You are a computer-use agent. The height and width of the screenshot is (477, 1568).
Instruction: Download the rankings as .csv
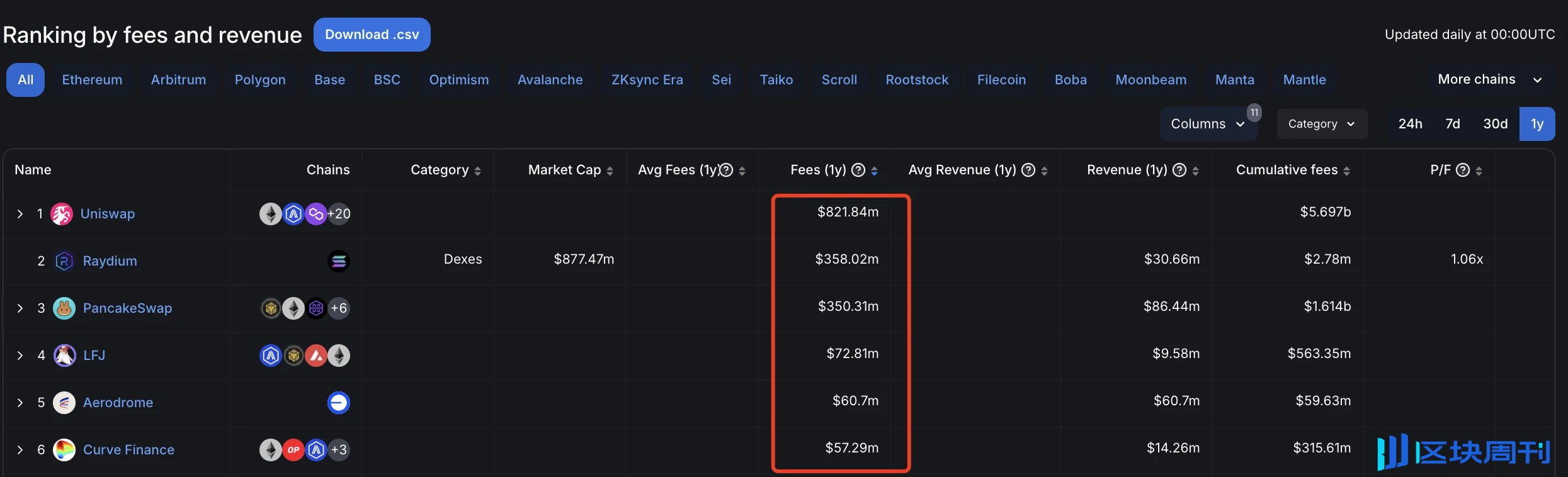[372, 35]
